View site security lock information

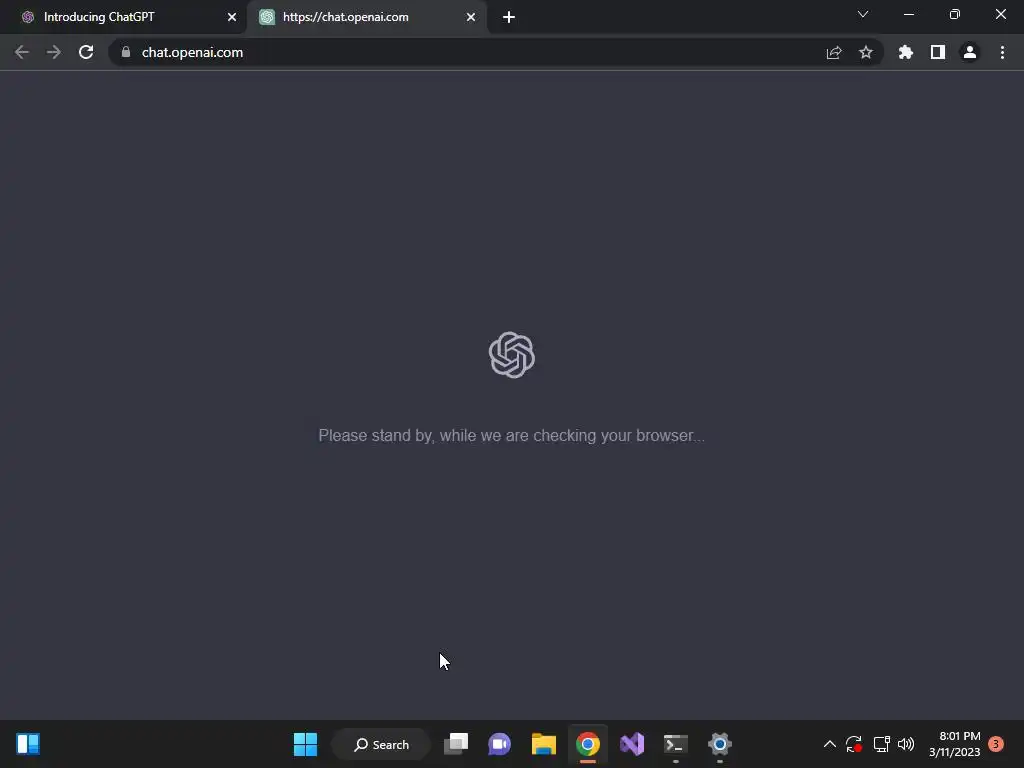tap(126, 52)
